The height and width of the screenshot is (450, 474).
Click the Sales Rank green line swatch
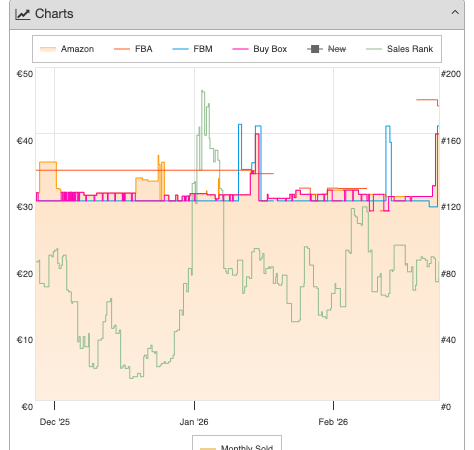pos(374,49)
